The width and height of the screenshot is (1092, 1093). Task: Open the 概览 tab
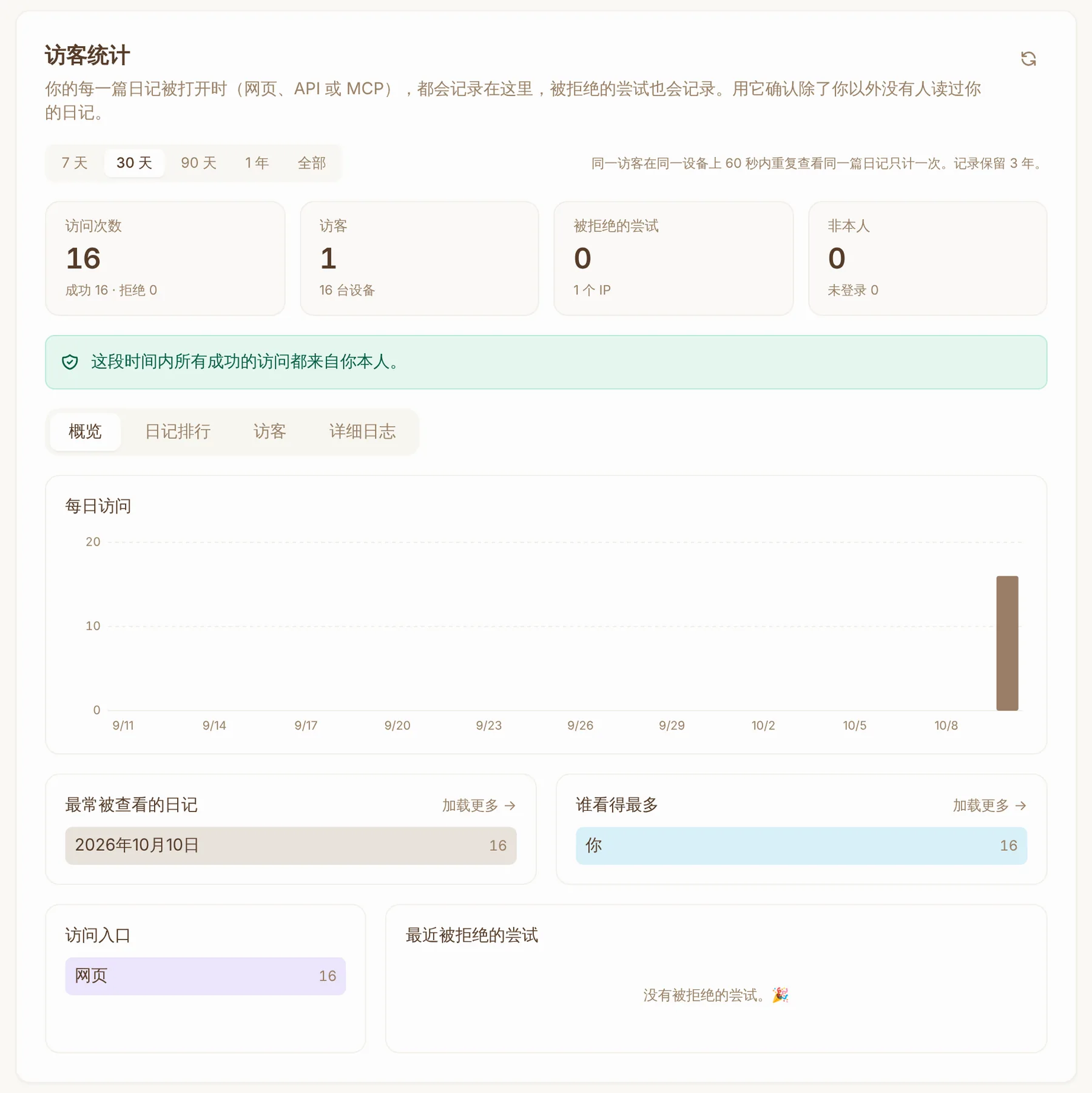(85, 431)
